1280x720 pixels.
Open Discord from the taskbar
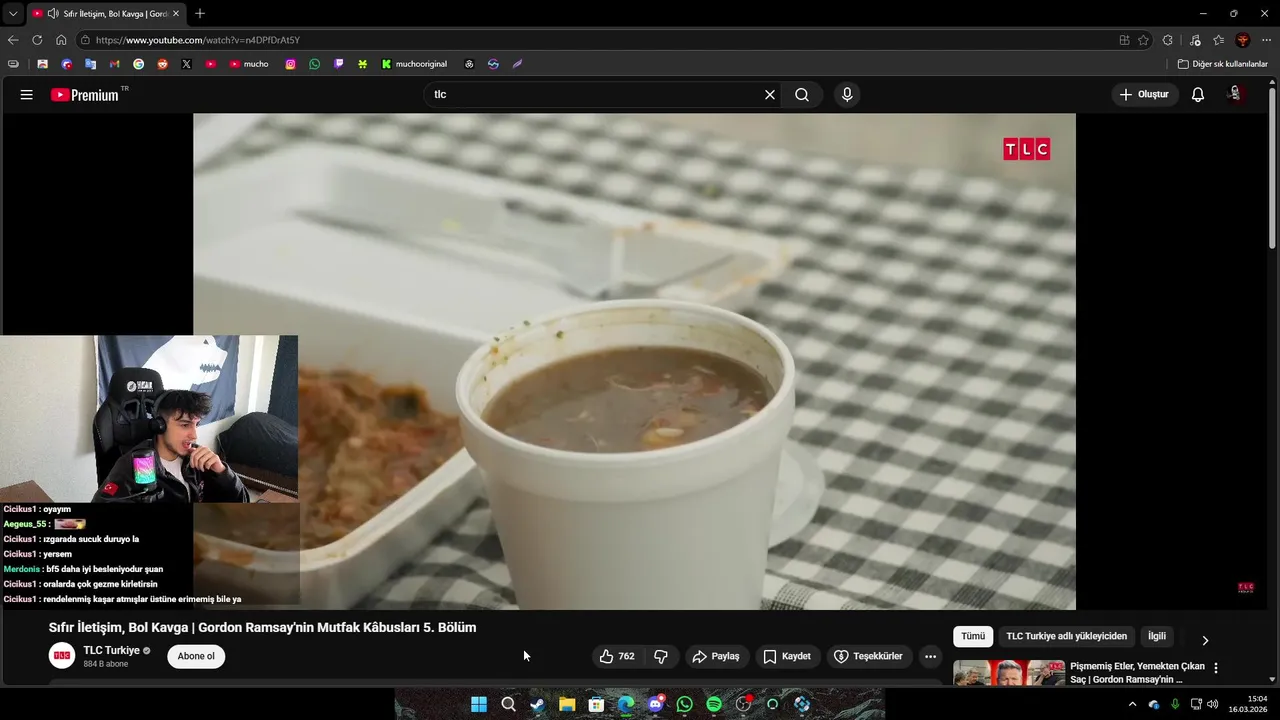click(655, 704)
